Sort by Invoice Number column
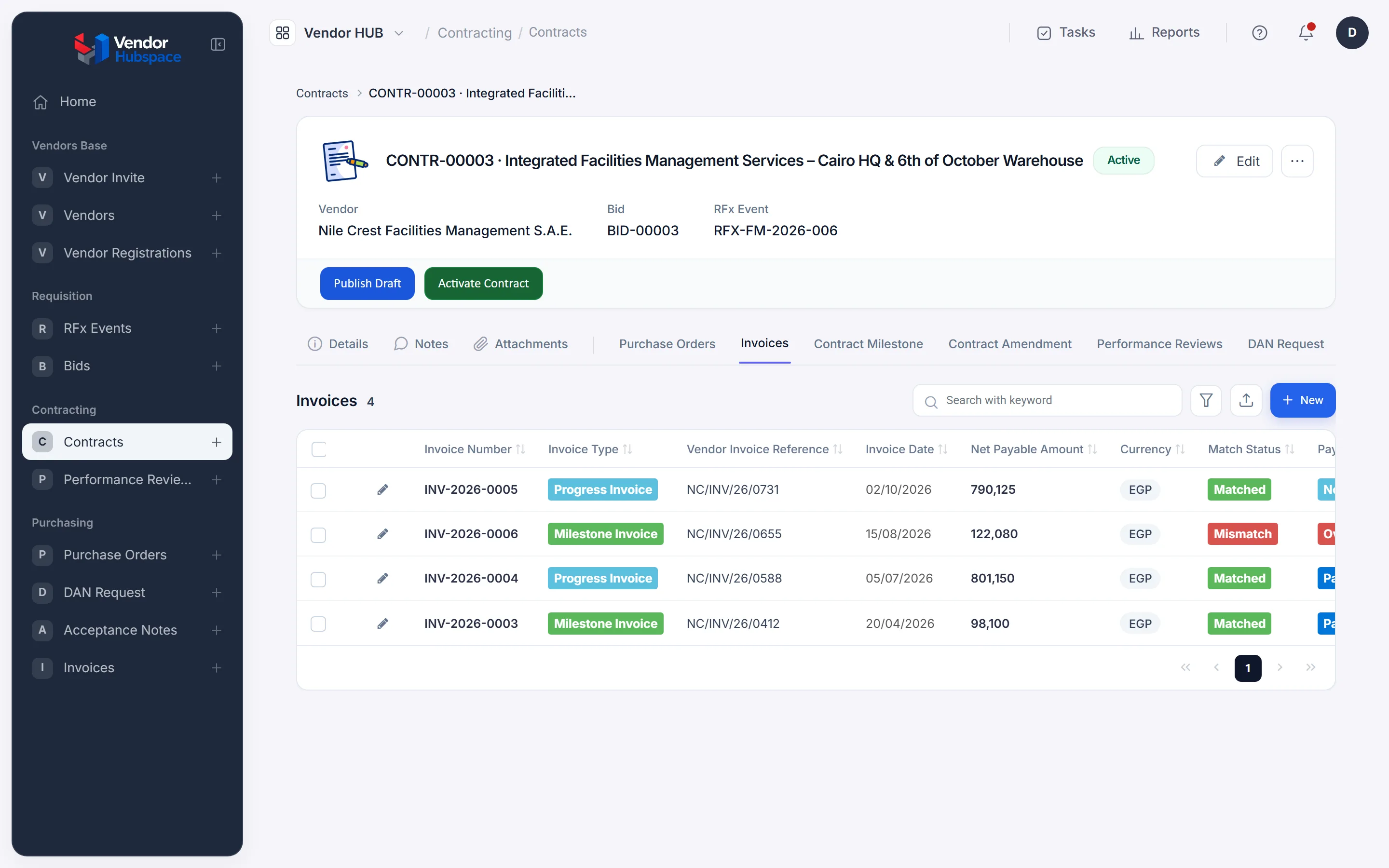 point(520,449)
